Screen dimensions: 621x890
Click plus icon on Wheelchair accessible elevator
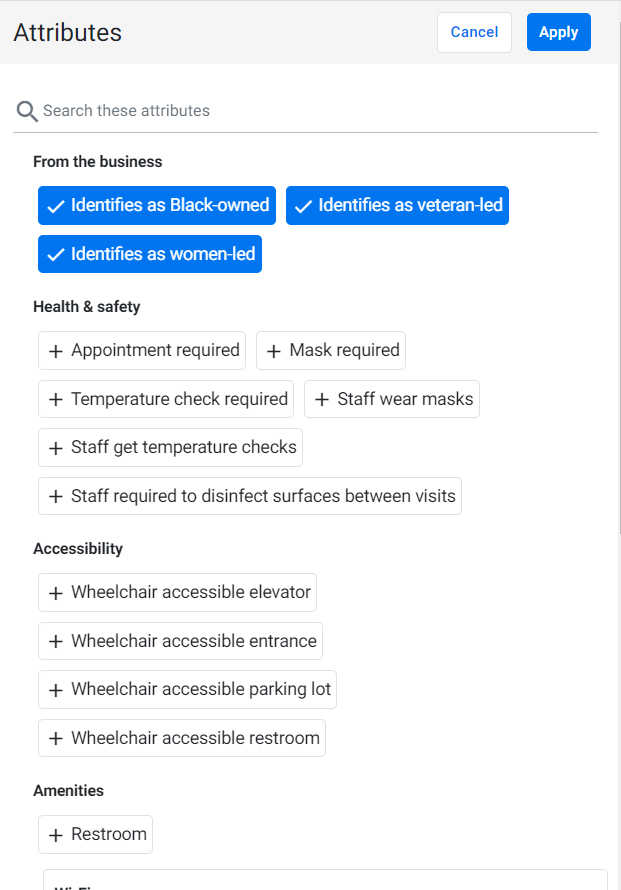tap(56, 593)
